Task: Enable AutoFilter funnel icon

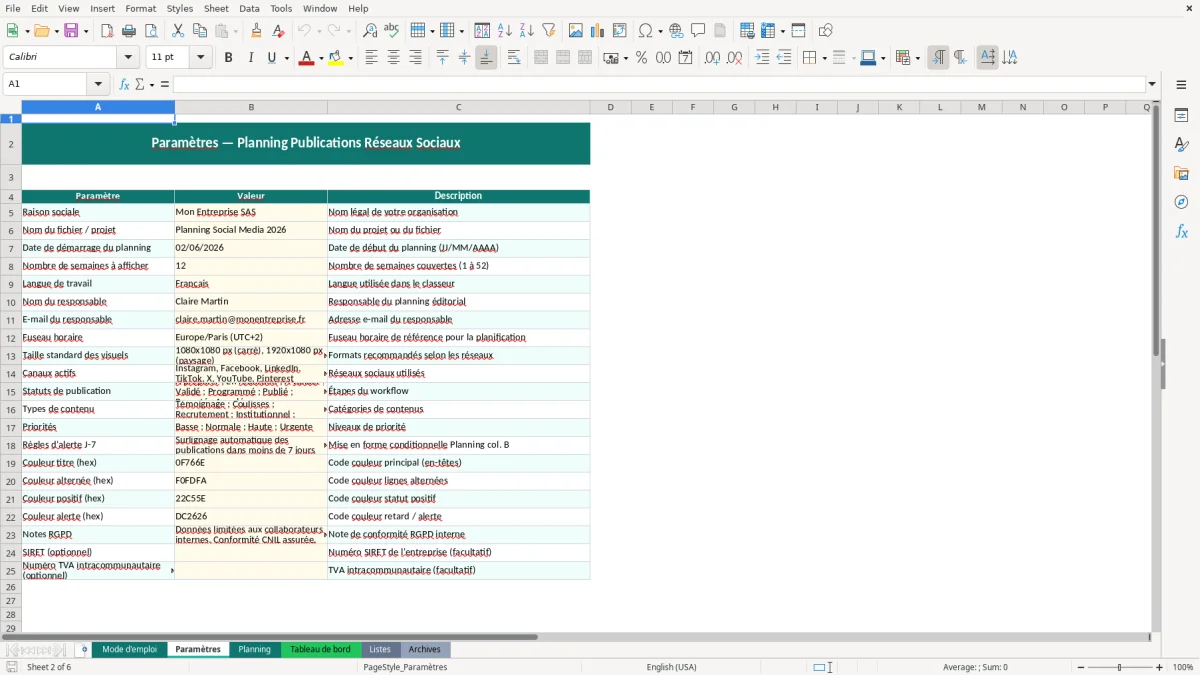Action: point(549,31)
